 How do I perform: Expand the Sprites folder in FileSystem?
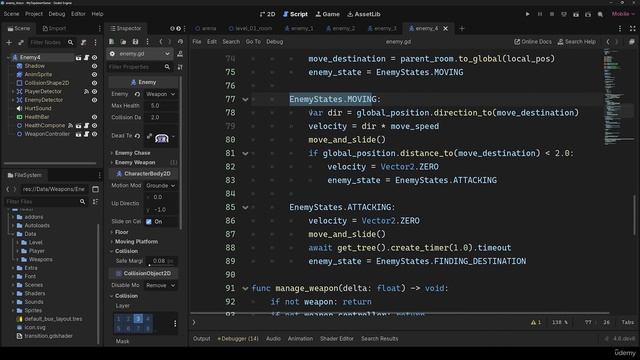13,310
